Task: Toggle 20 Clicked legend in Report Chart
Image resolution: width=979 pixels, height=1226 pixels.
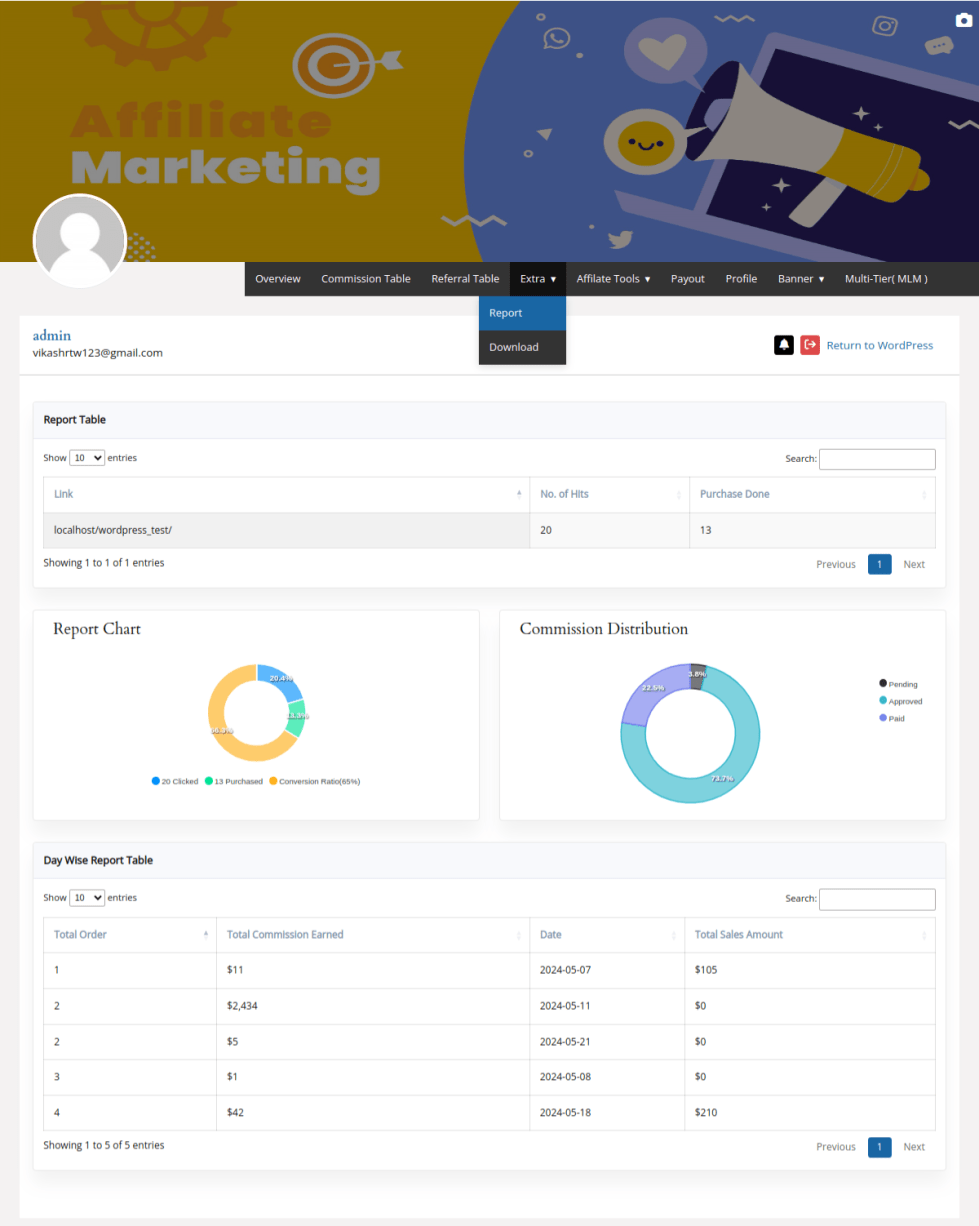Action: [x=175, y=781]
